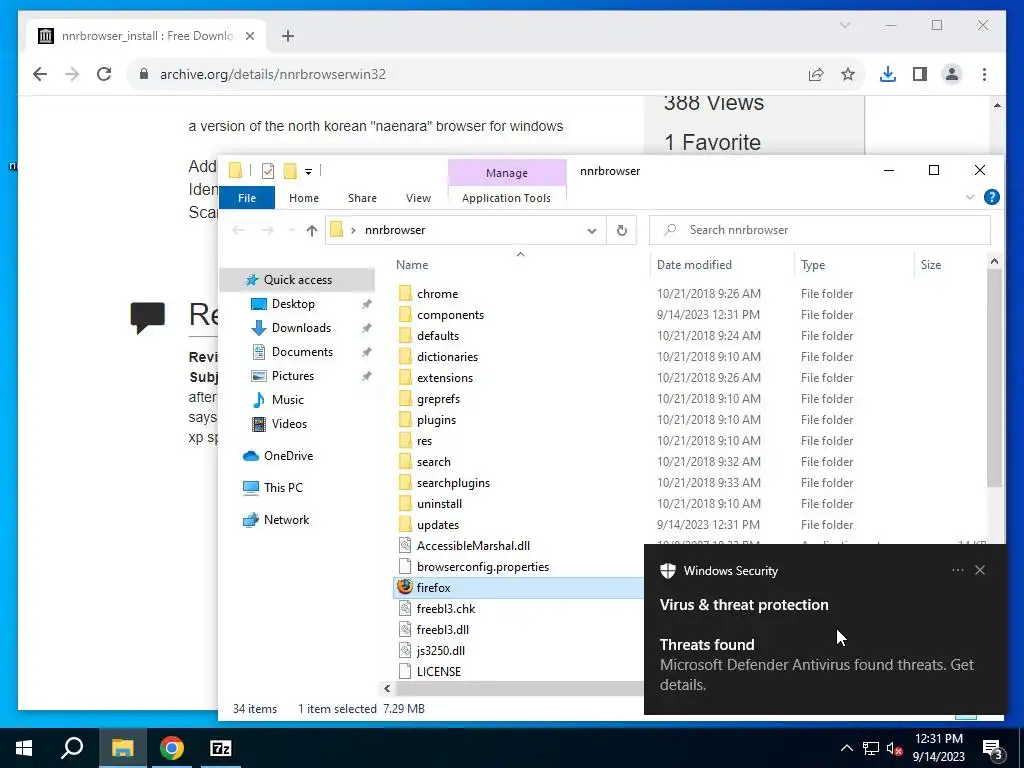Viewport: 1024px width, 768px height.
Task: Share this page icon in address bar
Action: pyautogui.click(x=816, y=74)
